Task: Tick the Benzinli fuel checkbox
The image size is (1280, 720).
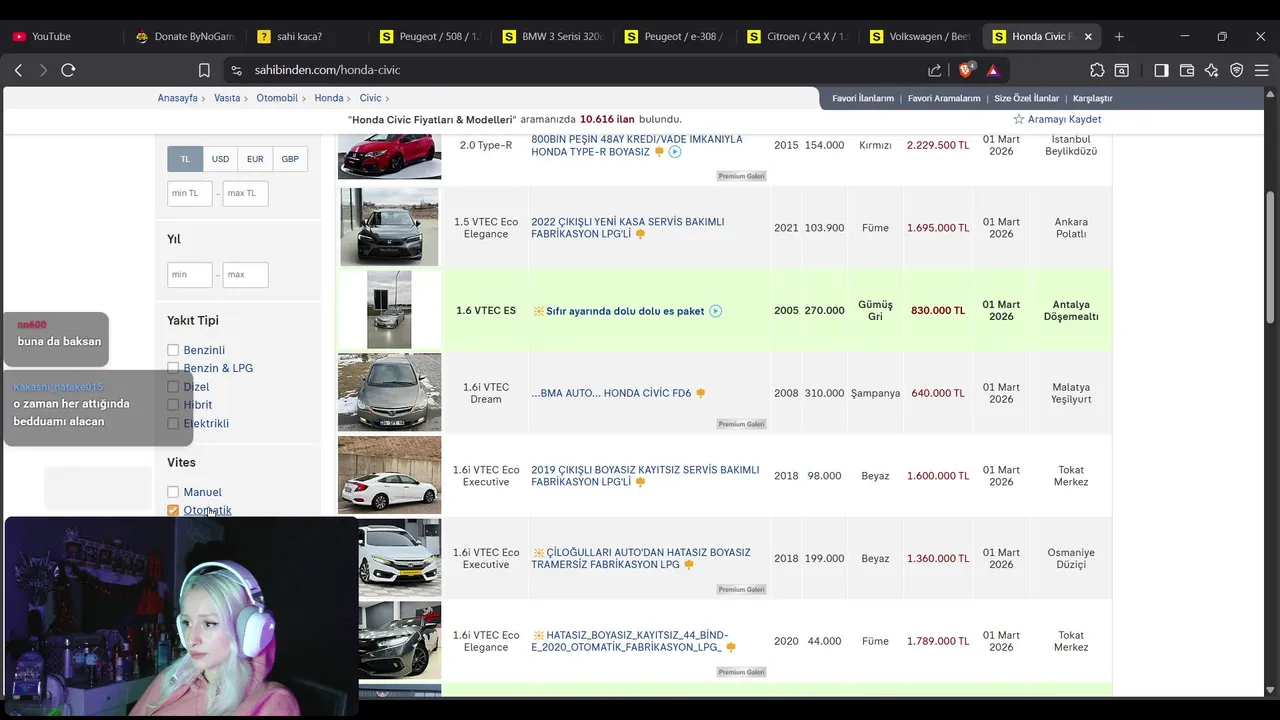Action: (173, 350)
